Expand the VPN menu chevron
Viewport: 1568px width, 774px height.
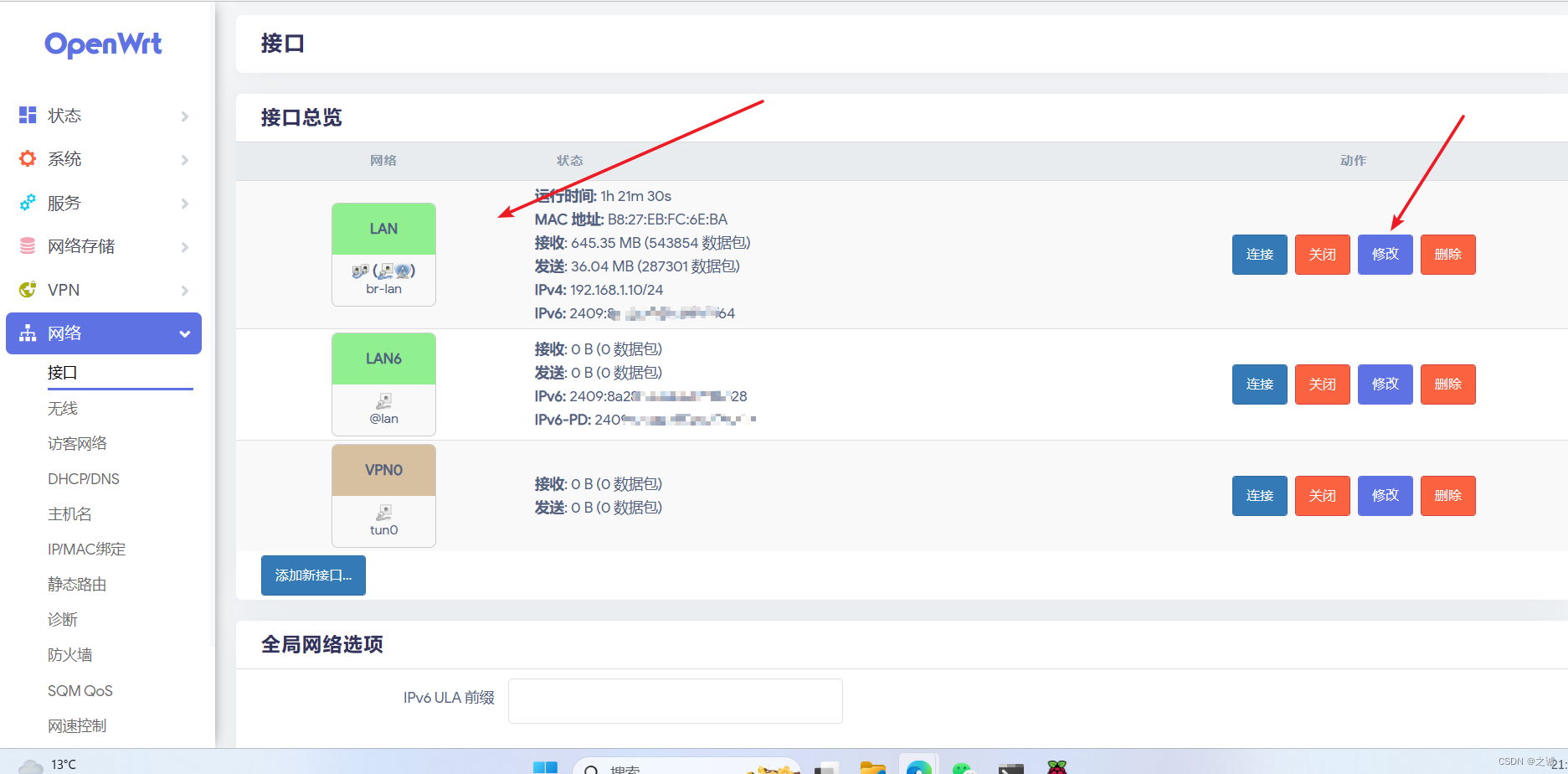pos(185,291)
